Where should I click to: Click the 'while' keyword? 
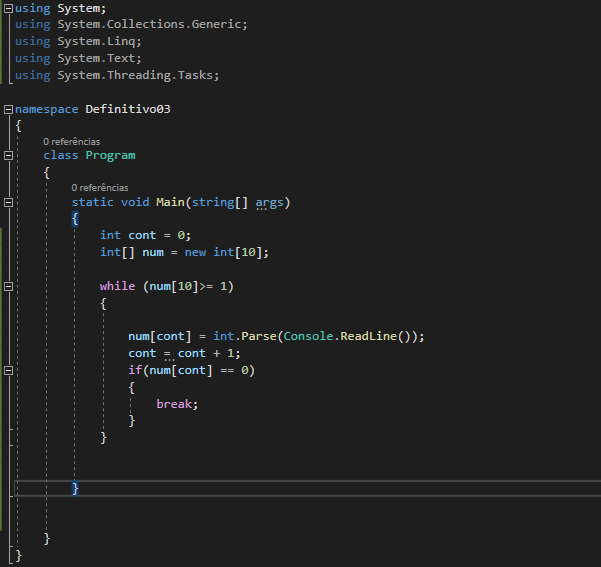(117, 286)
